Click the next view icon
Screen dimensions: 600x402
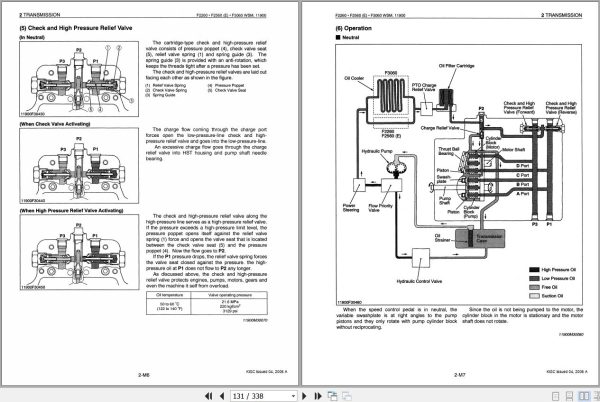347,396
